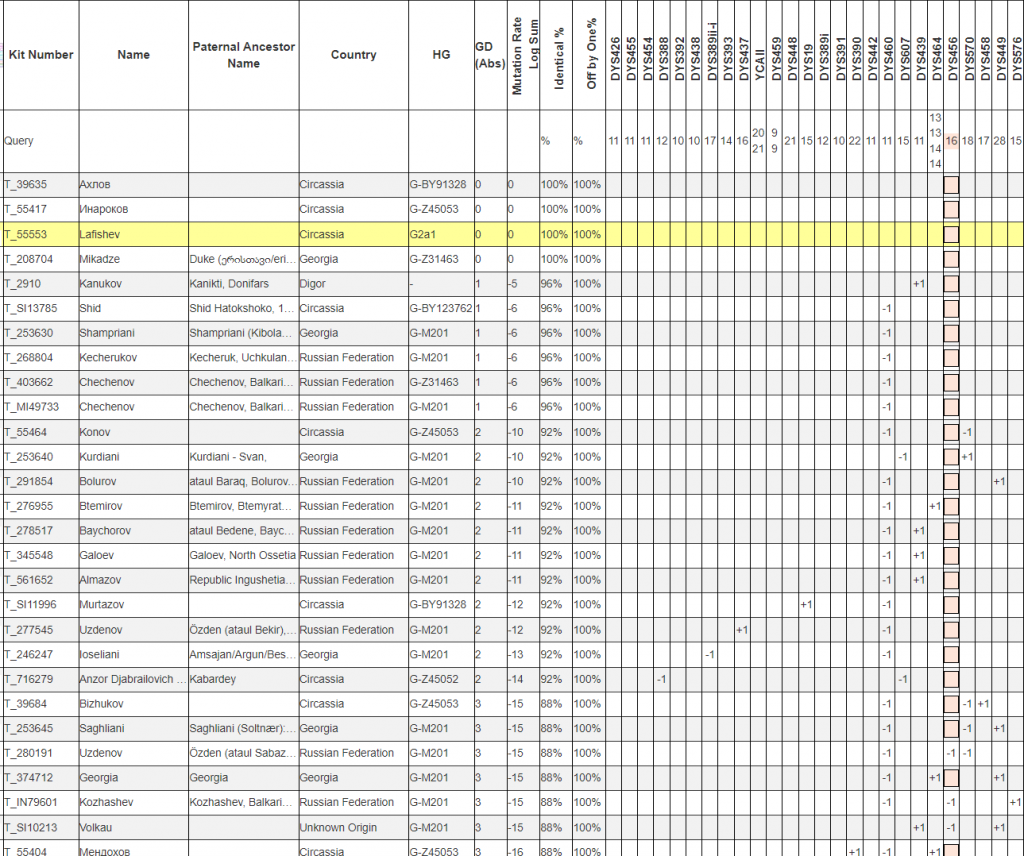The width and height of the screenshot is (1024, 856).
Task: Click the name Kozhashev
Action: [x=106, y=802]
